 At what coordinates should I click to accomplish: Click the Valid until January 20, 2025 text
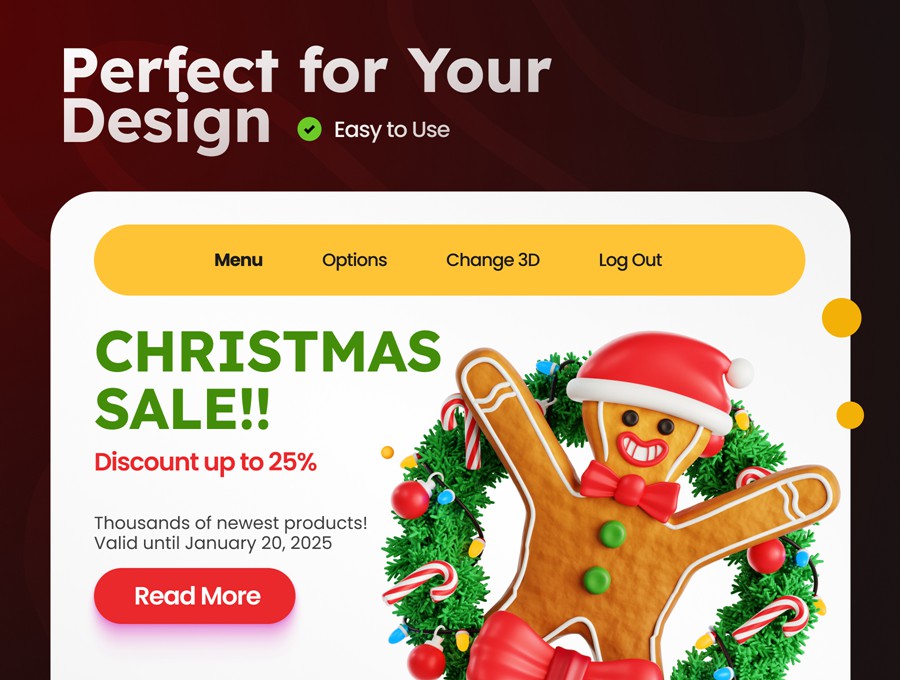(213, 543)
